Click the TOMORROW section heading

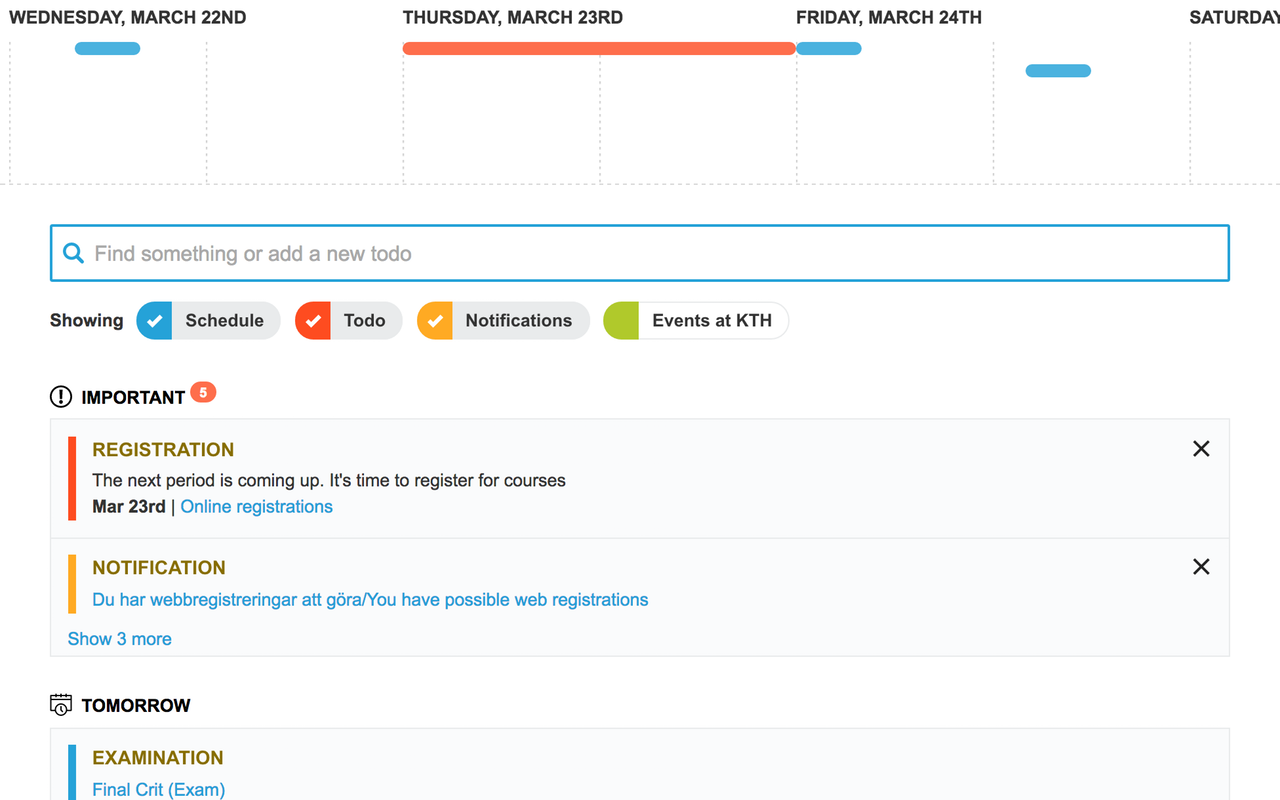coord(136,706)
